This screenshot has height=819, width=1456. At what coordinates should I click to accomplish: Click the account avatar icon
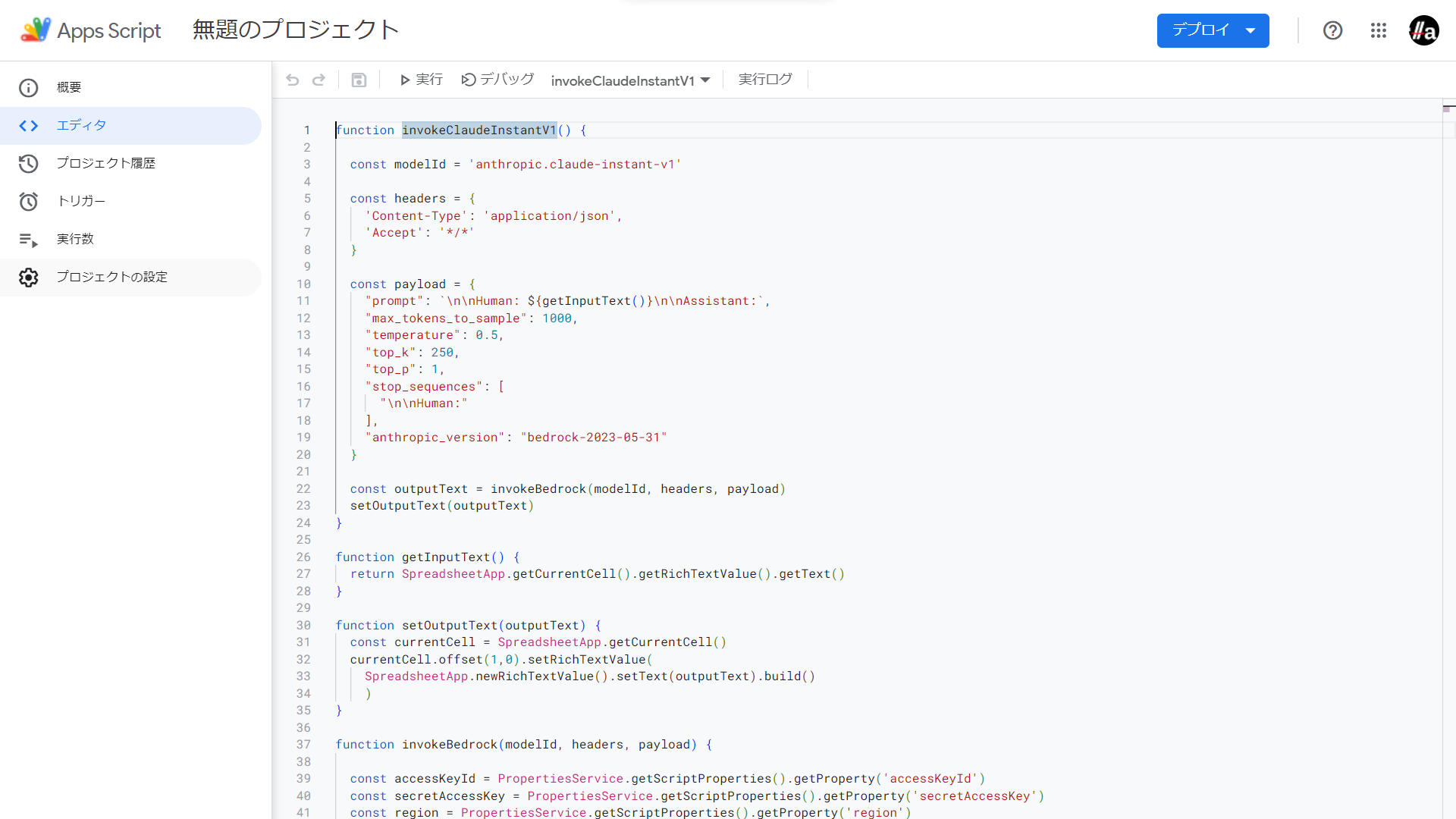(1423, 30)
